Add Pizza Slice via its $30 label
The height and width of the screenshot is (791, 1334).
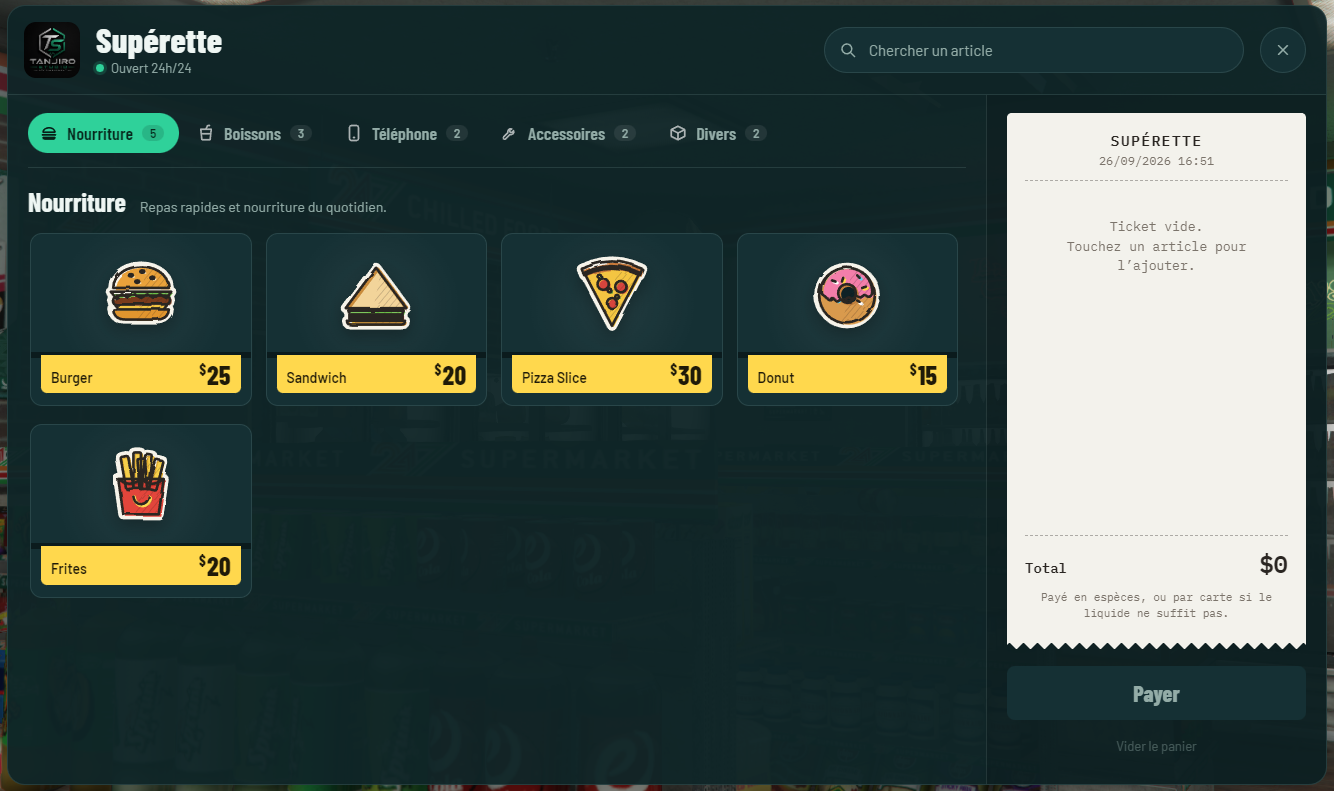(x=612, y=375)
